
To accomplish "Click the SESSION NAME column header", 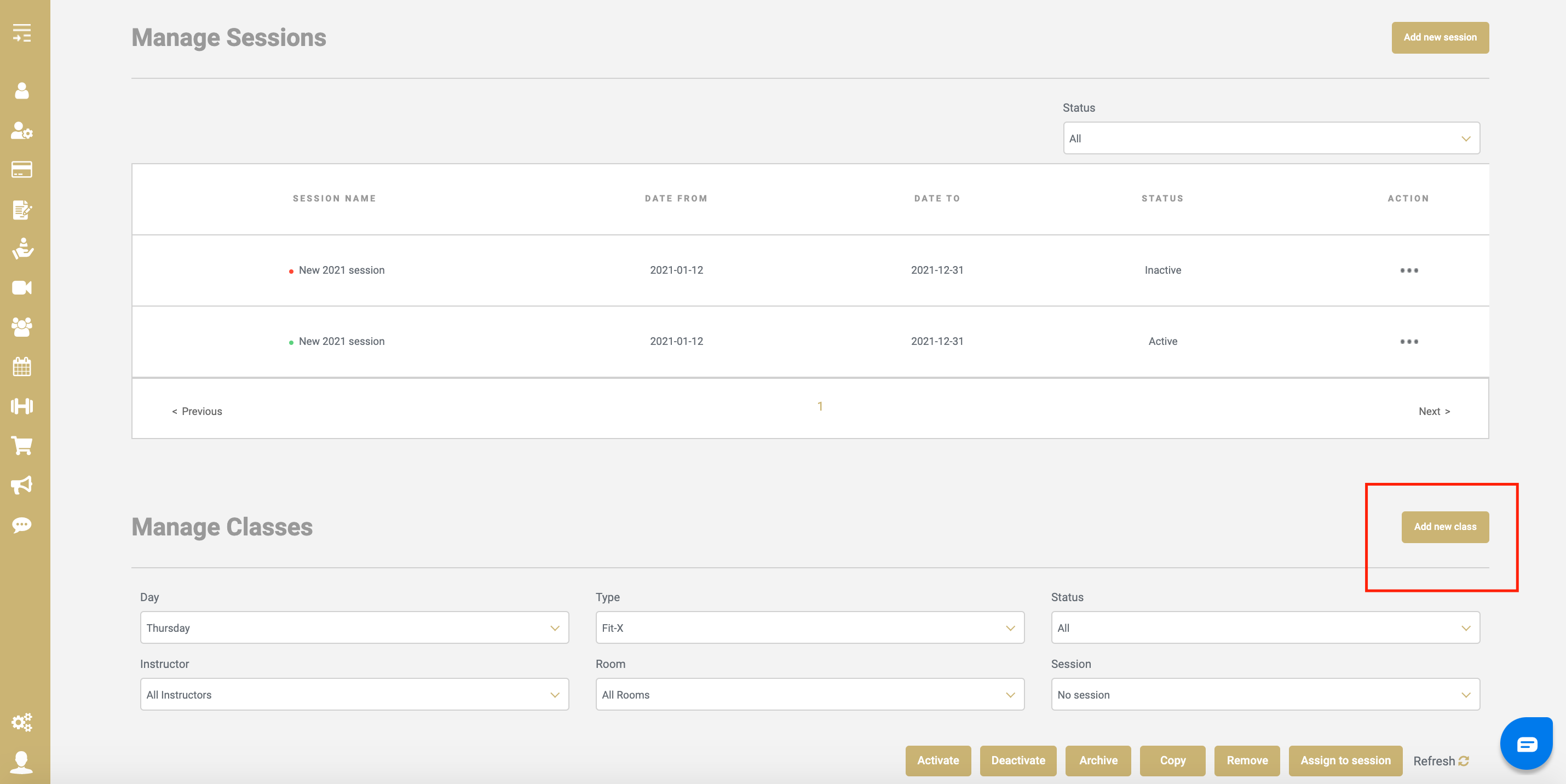I will 335,199.
